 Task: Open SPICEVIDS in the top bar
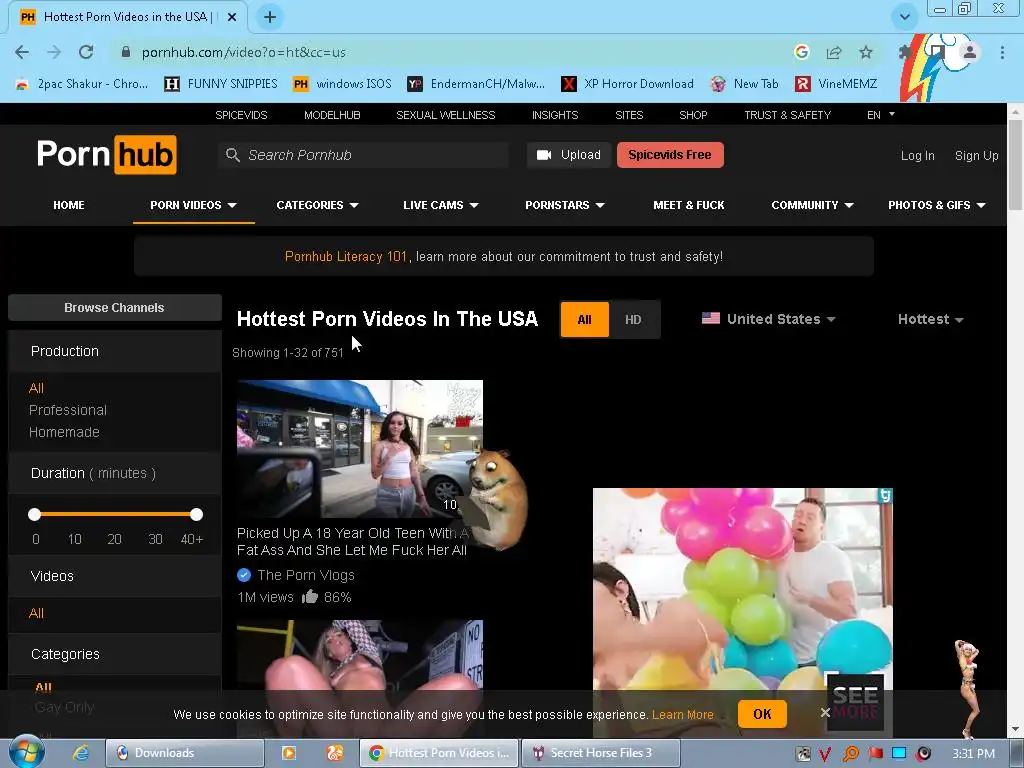tap(241, 115)
